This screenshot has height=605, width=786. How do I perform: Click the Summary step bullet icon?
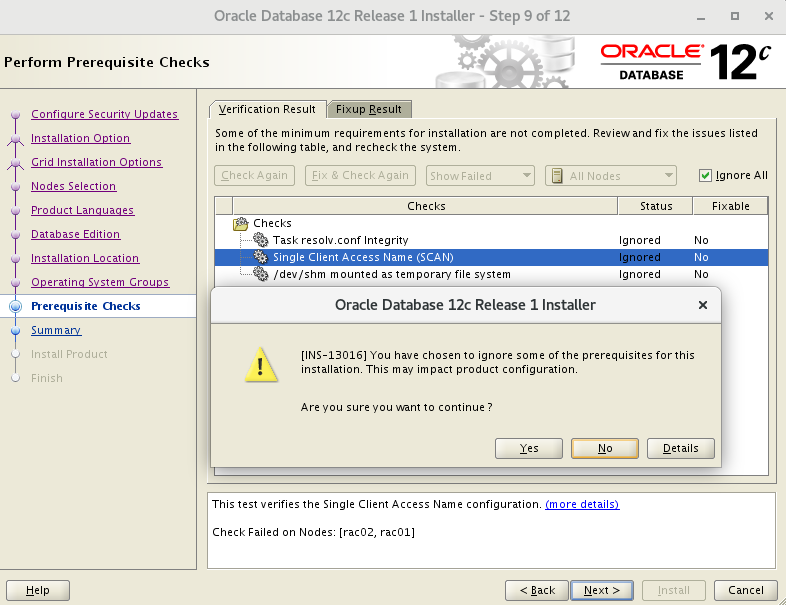click(x=15, y=331)
